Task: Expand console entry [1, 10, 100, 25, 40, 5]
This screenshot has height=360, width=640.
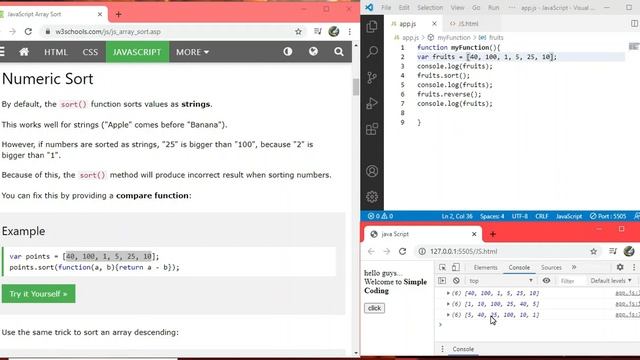Action: point(448,304)
